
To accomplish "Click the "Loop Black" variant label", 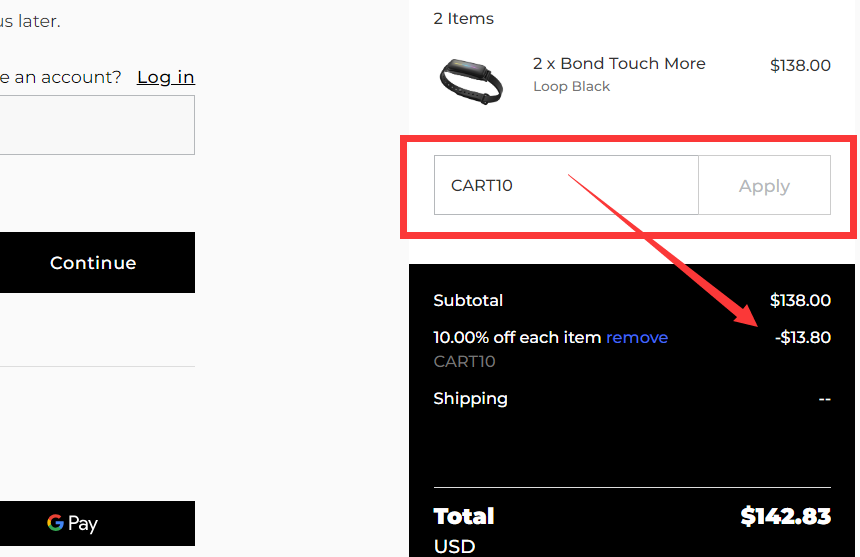I will [571, 86].
